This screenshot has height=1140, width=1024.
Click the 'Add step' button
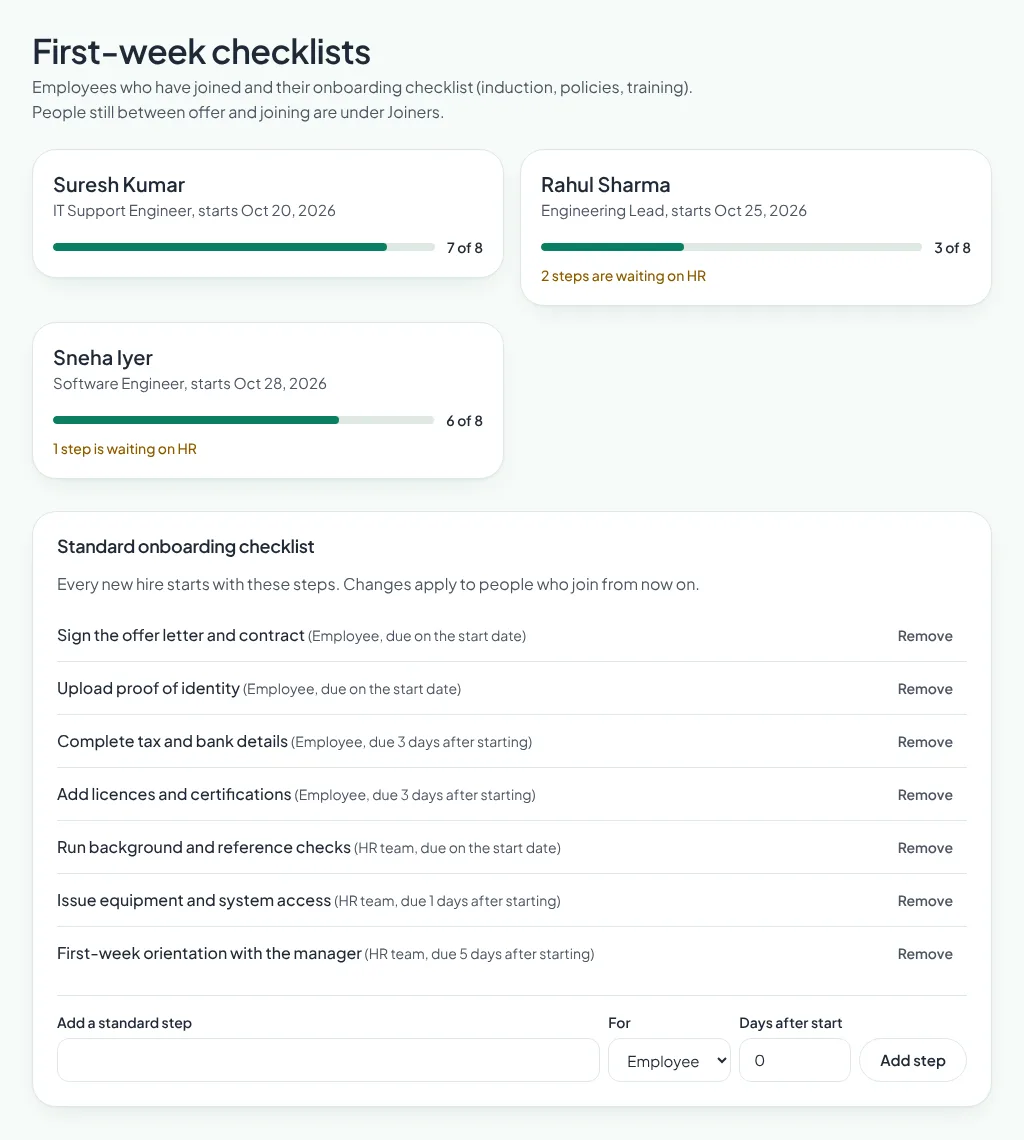pyautogui.click(x=913, y=1061)
